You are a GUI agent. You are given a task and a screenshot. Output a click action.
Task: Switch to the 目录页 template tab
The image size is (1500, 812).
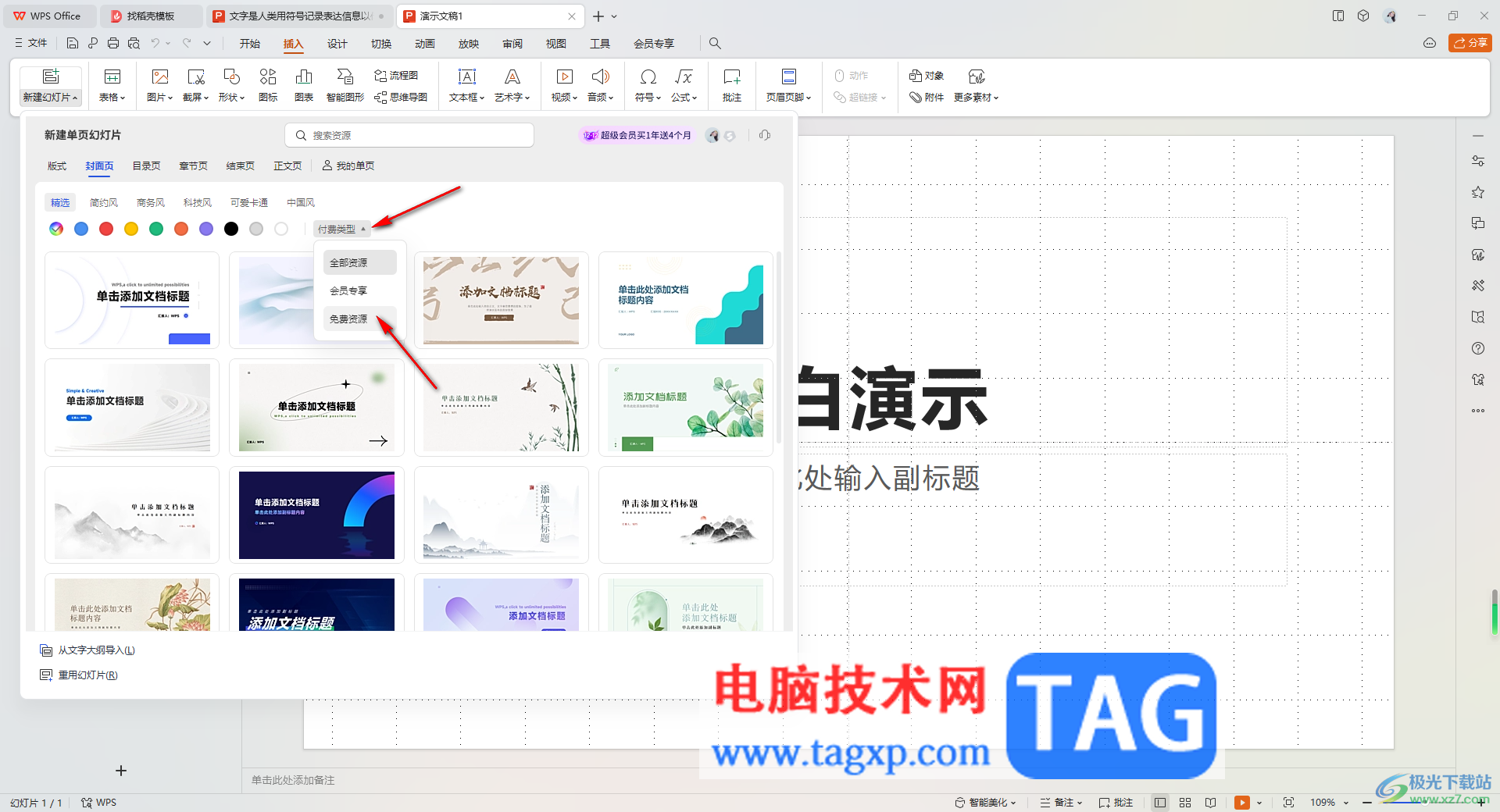point(146,166)
